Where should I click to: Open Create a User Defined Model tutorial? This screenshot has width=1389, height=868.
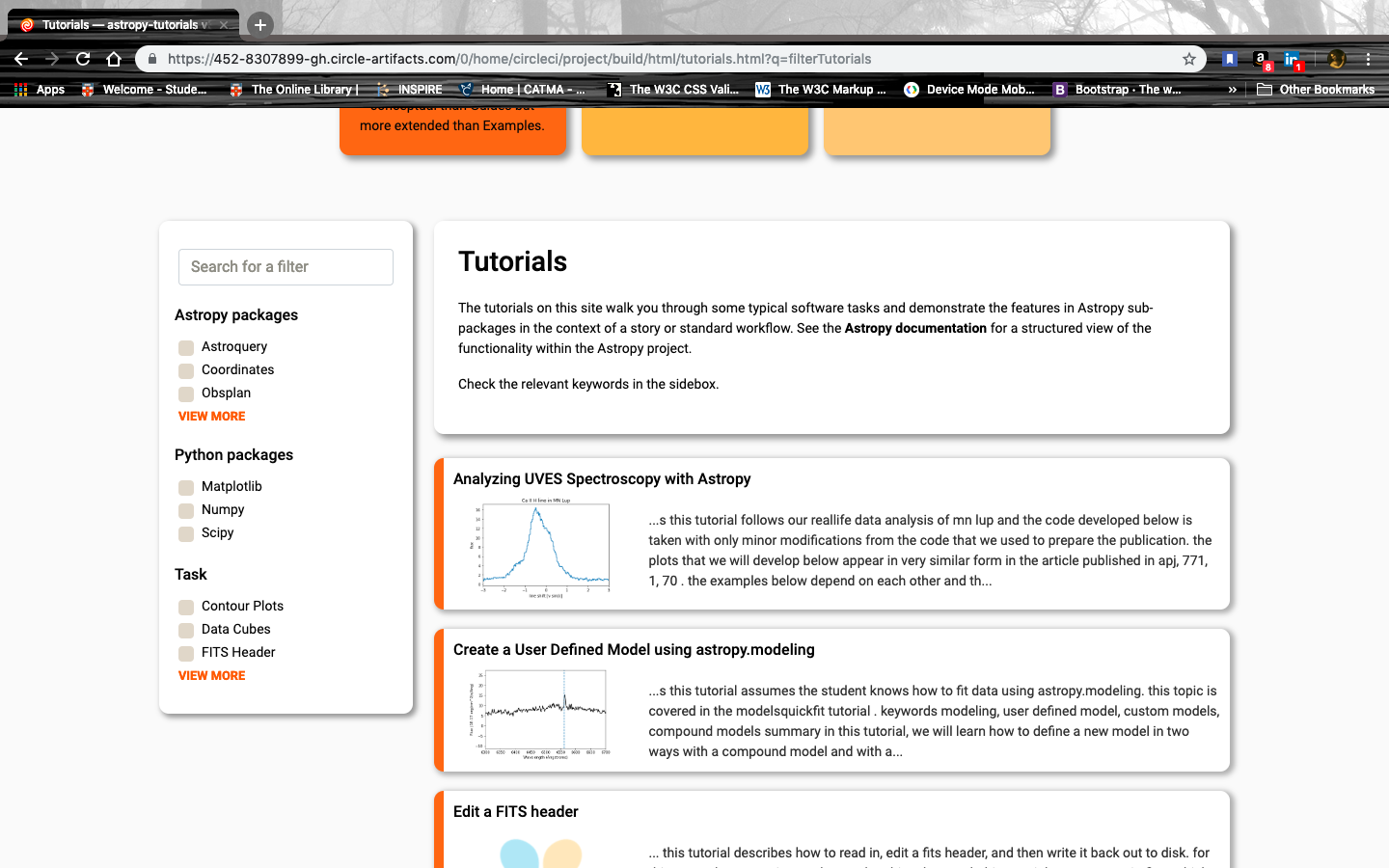[x=634, y=650]
